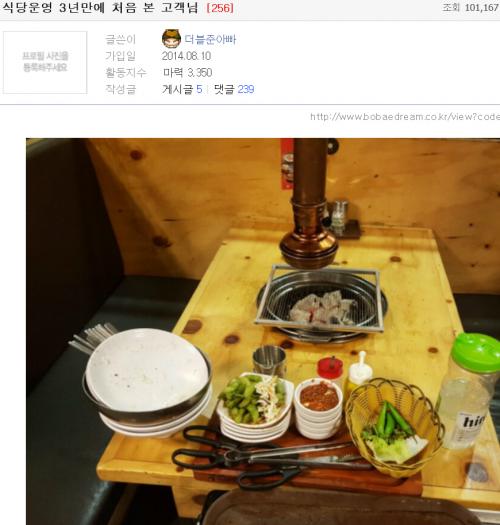Click the 글쓴이 label

pos(120,40)
